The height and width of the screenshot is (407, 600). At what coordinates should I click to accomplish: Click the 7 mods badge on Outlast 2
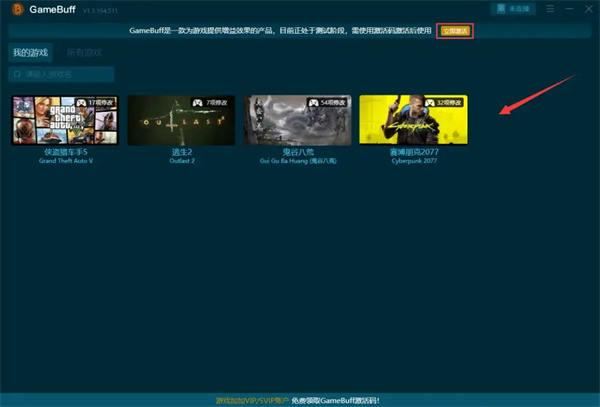click(x=210, y=103)
